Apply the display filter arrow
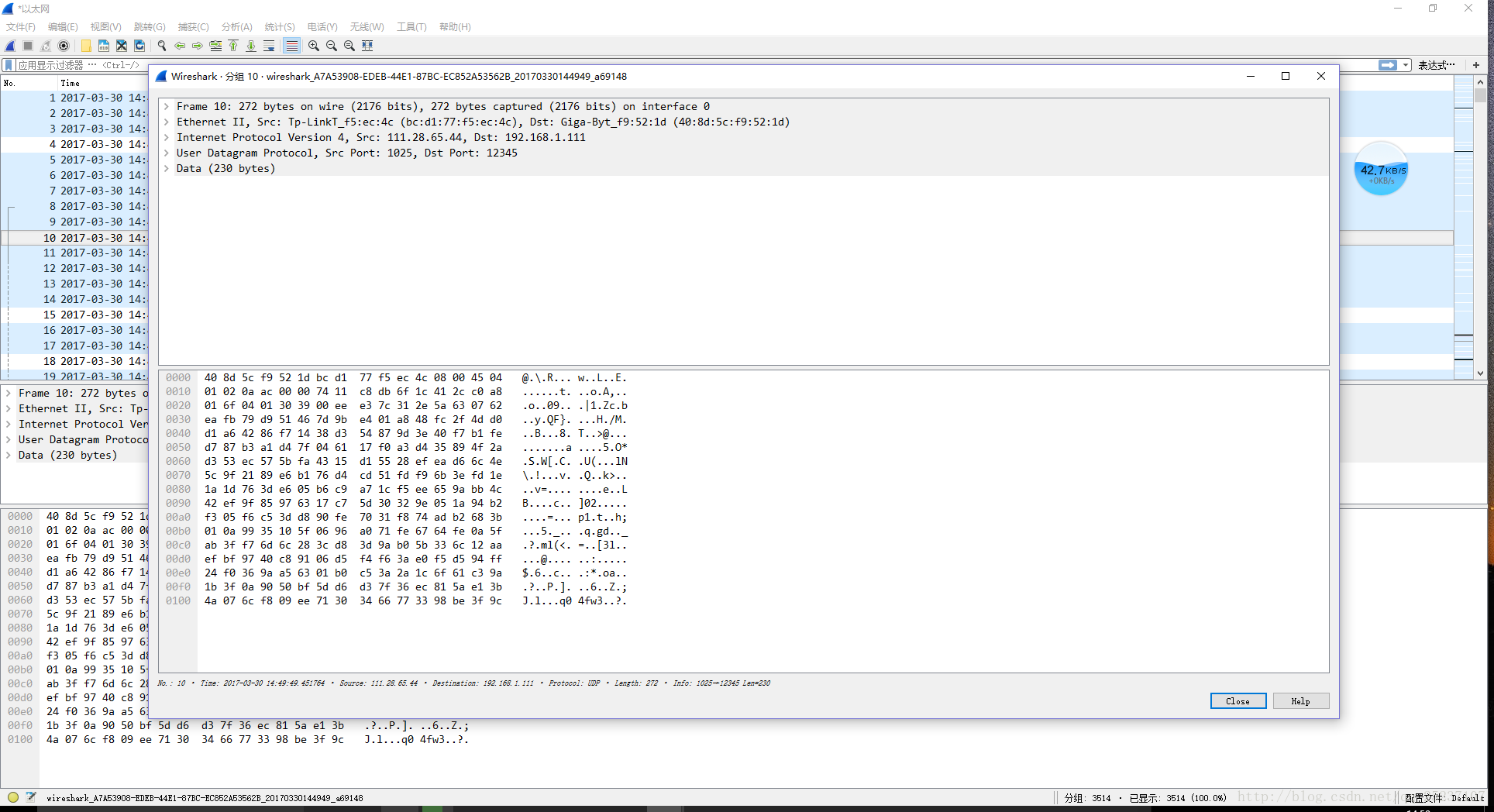 coord(1388,65)
